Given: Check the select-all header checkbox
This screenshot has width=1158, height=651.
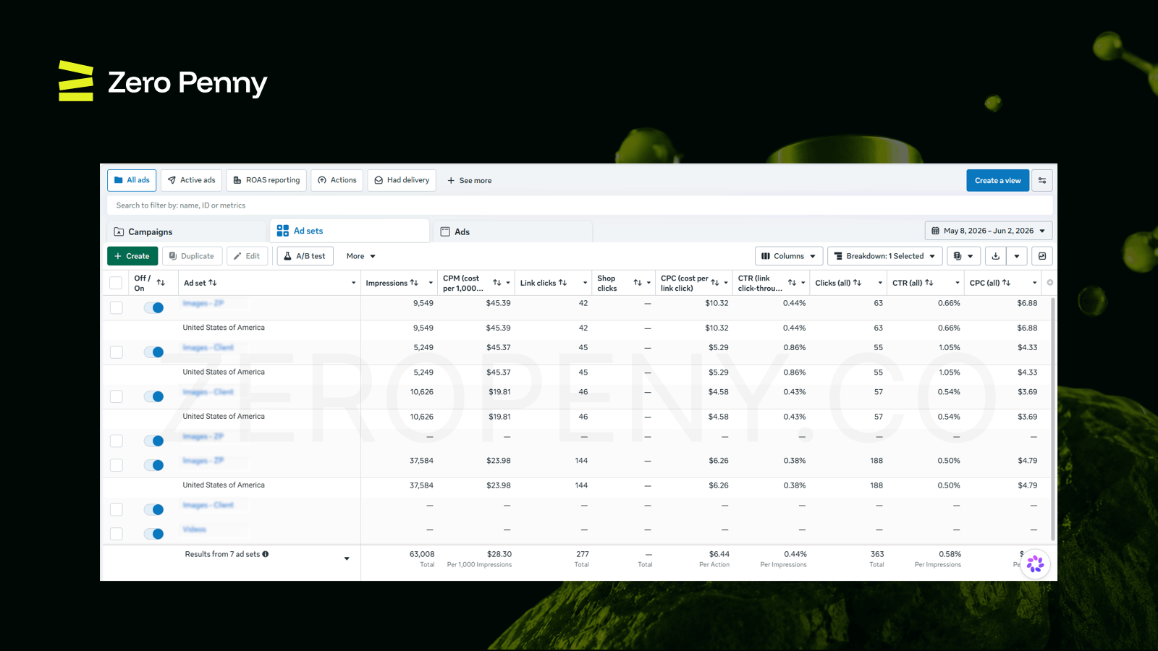Looking at the screenshot, I should pos(115,283).
